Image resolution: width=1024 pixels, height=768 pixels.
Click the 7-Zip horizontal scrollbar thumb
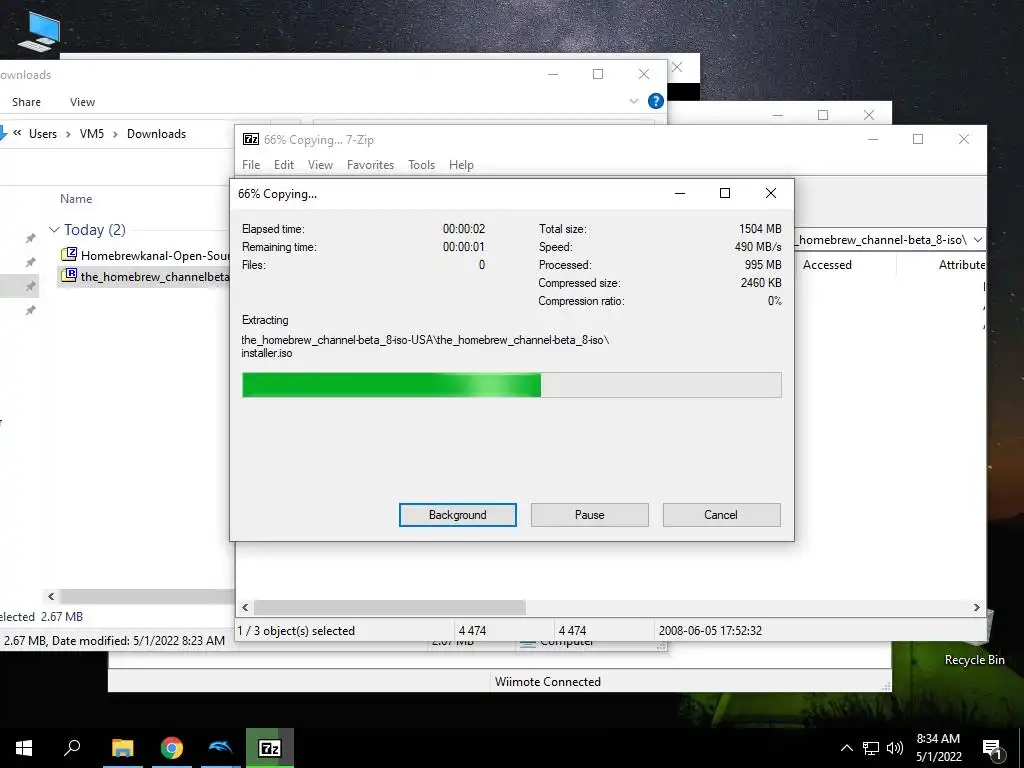(390, 607)
